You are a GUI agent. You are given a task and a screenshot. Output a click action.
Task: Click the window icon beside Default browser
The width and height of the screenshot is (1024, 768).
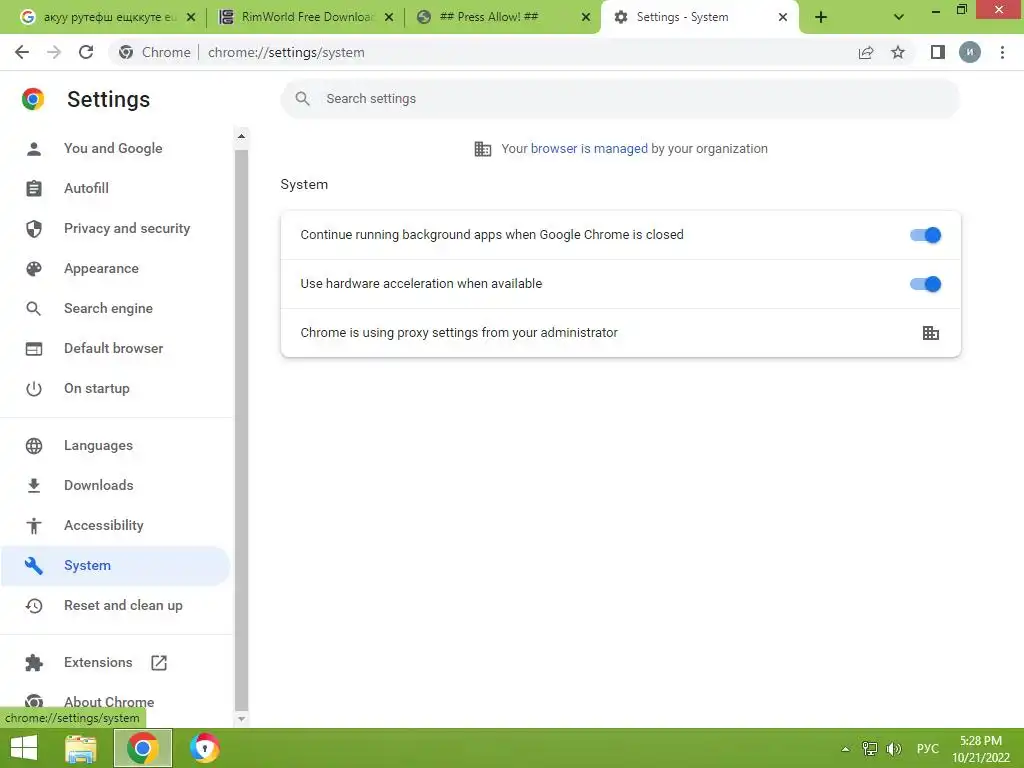(34, 349)
